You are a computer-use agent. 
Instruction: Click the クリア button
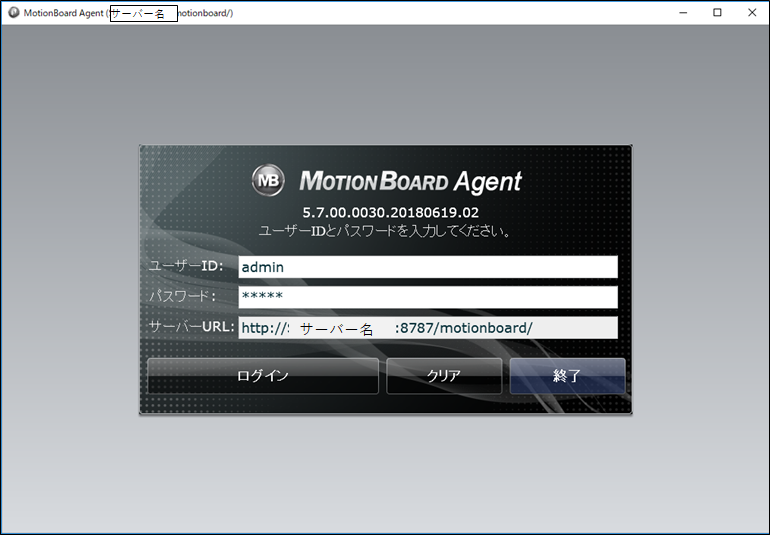pos(444,376)
